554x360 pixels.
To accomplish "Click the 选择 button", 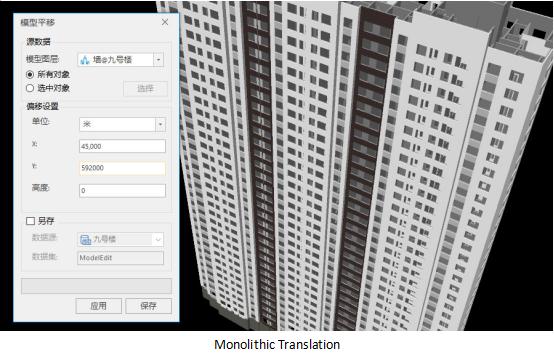I will pos(145,88).
